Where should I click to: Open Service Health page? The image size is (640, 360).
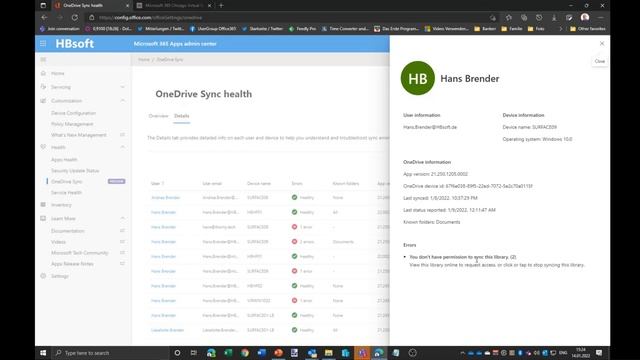tap(67, 193)
